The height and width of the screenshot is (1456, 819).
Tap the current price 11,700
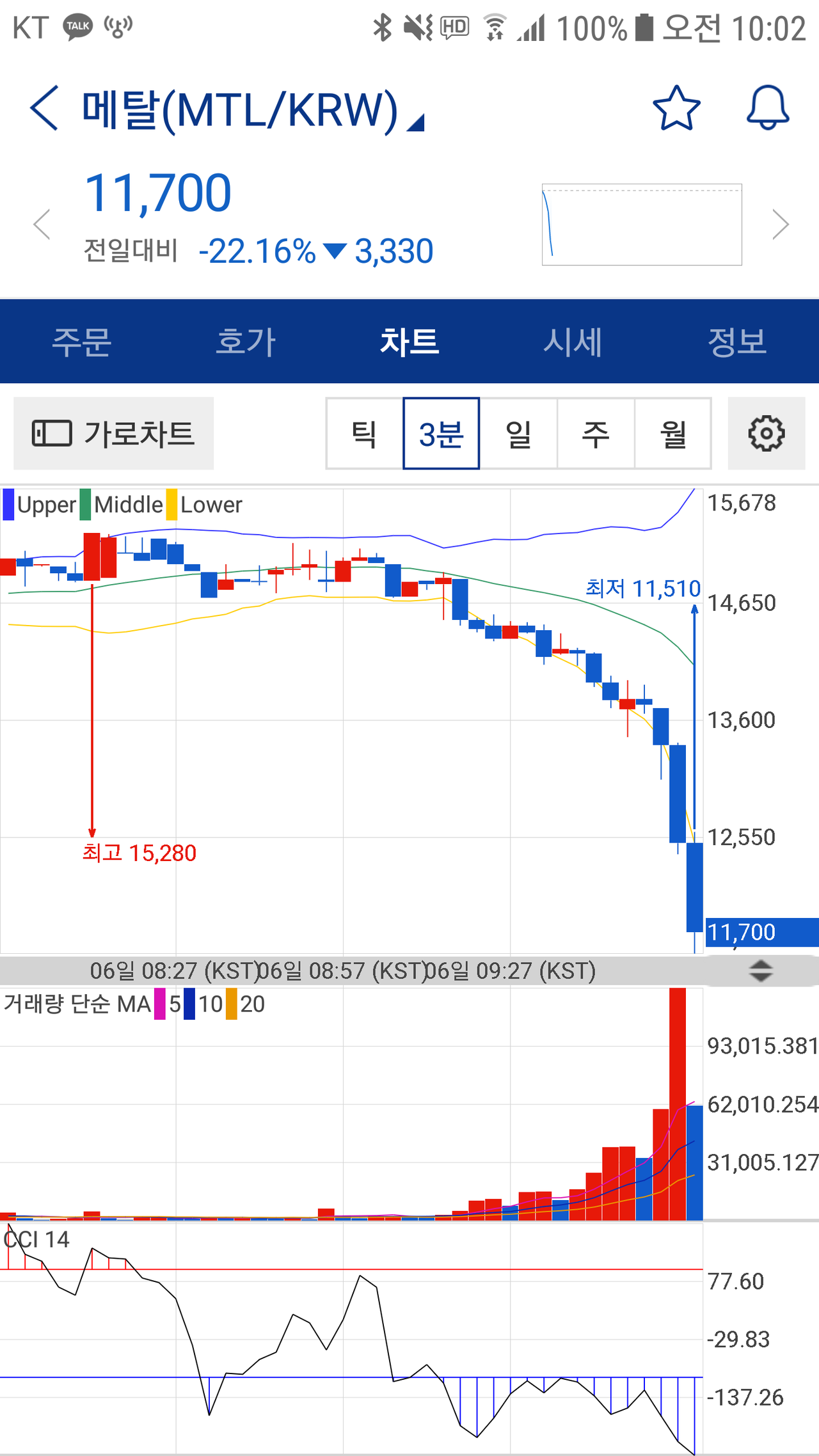coord(158,193)
